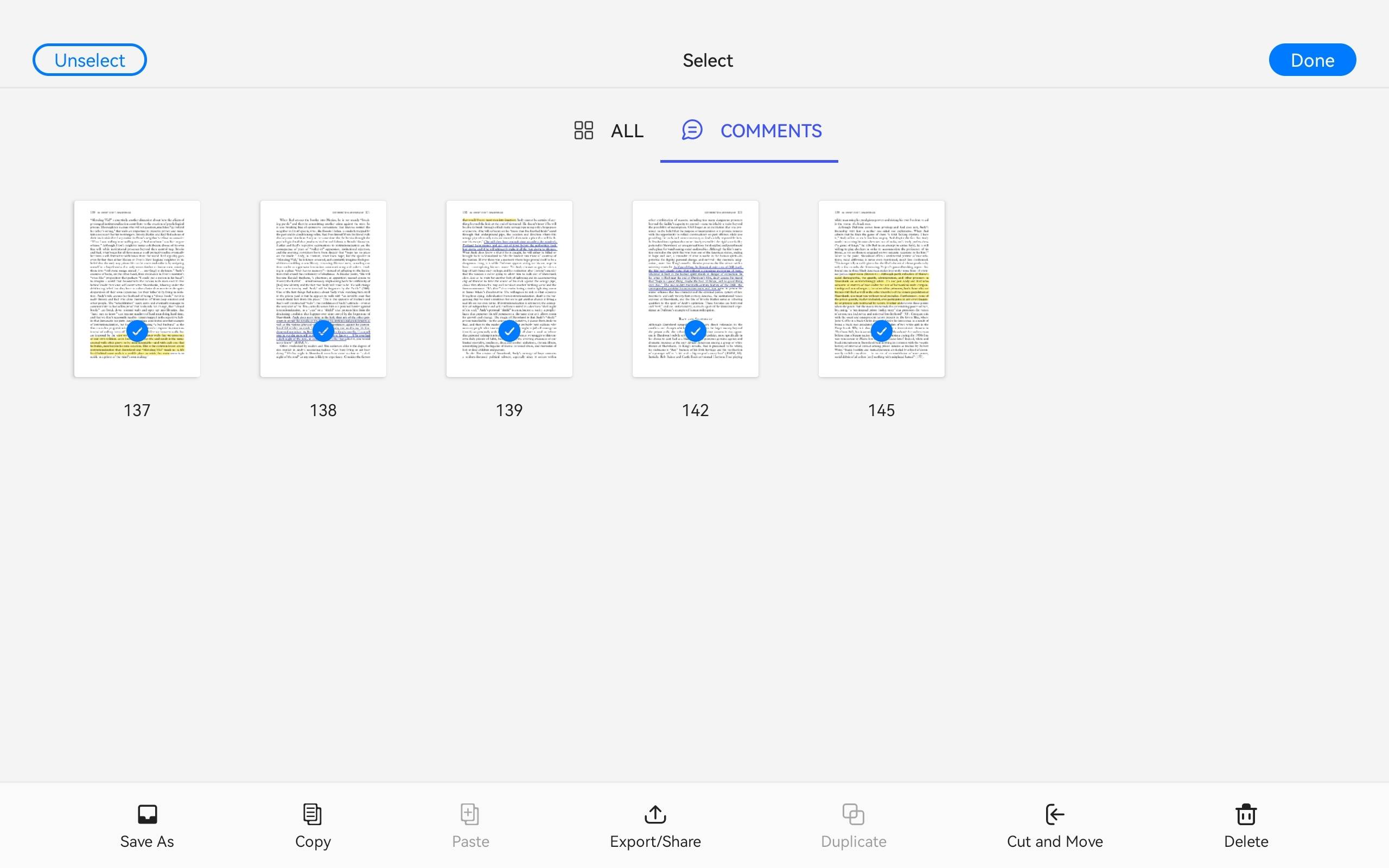The image size is (1389, 868).
Task: Click the grid icon beside ALL
Action: [583, 130]
